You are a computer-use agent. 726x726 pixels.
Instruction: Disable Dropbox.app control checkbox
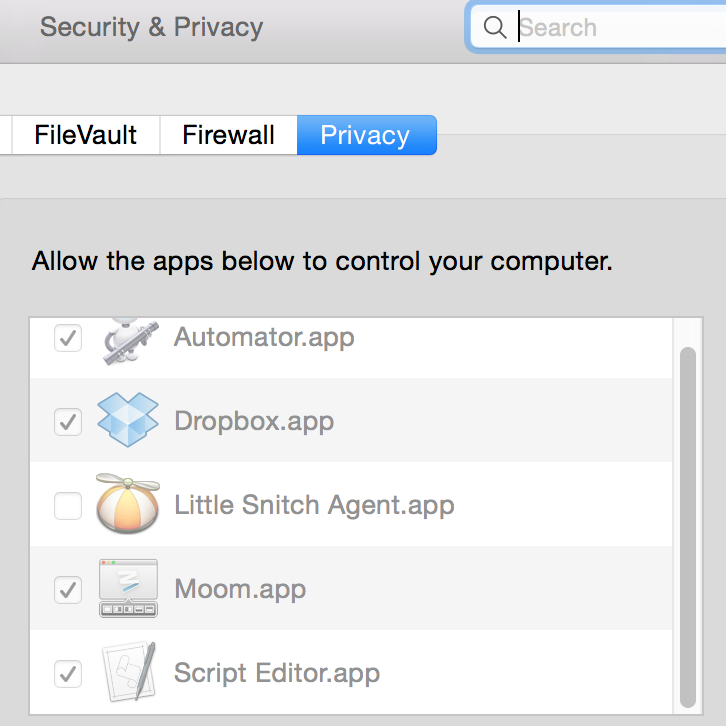(67, 422)
